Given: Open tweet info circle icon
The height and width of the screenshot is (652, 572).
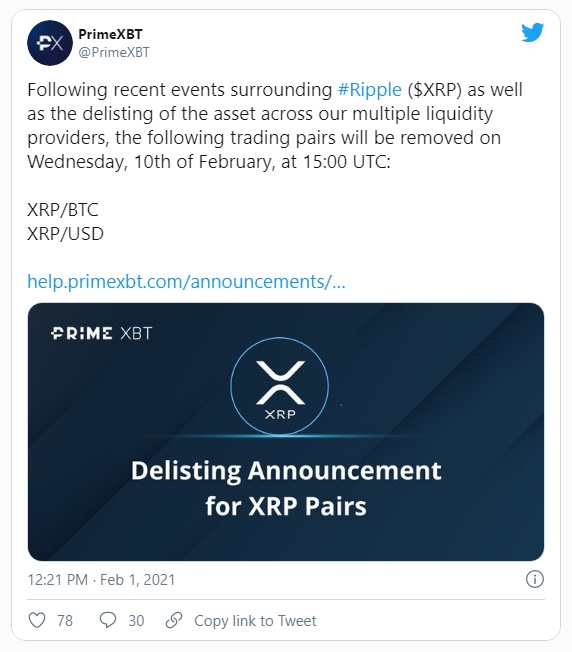Looking at the screenshot, I should click(x=535, y=579).
